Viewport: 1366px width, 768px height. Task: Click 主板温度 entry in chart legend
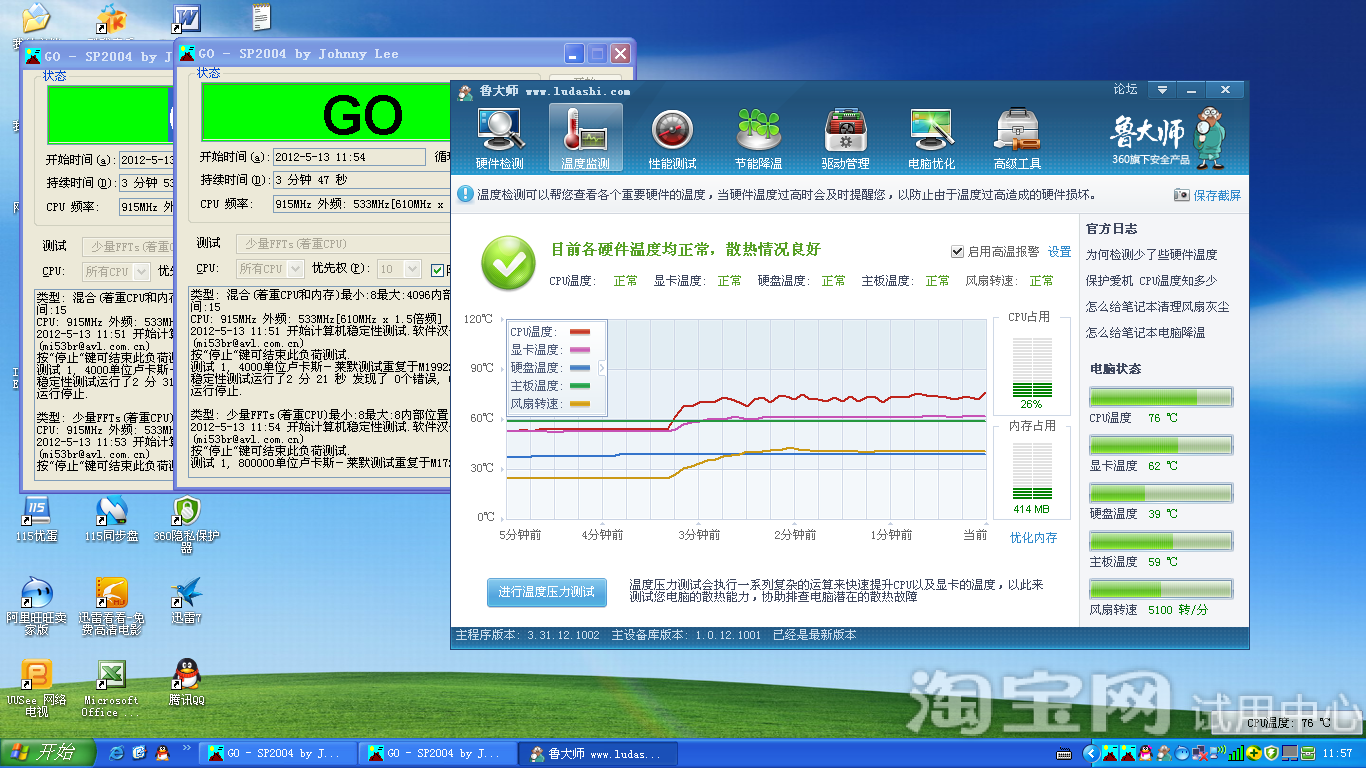550,386
